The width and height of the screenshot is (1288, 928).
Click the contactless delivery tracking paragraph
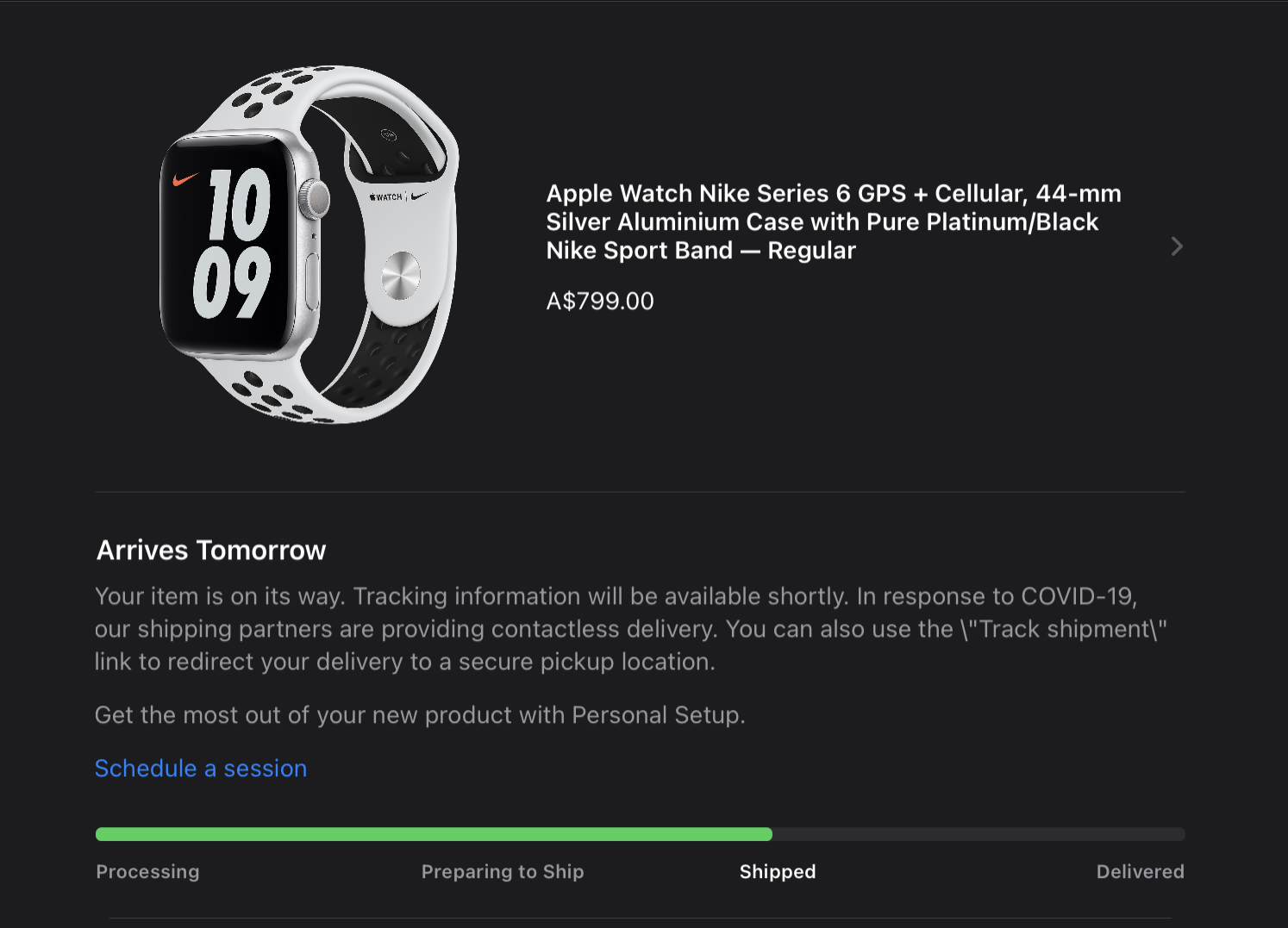[x=631, y=629]
